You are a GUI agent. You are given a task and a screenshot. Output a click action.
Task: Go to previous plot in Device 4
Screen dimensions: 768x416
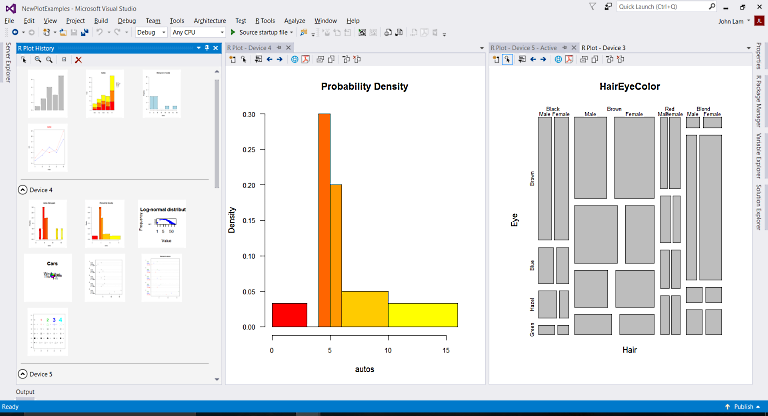269,59
